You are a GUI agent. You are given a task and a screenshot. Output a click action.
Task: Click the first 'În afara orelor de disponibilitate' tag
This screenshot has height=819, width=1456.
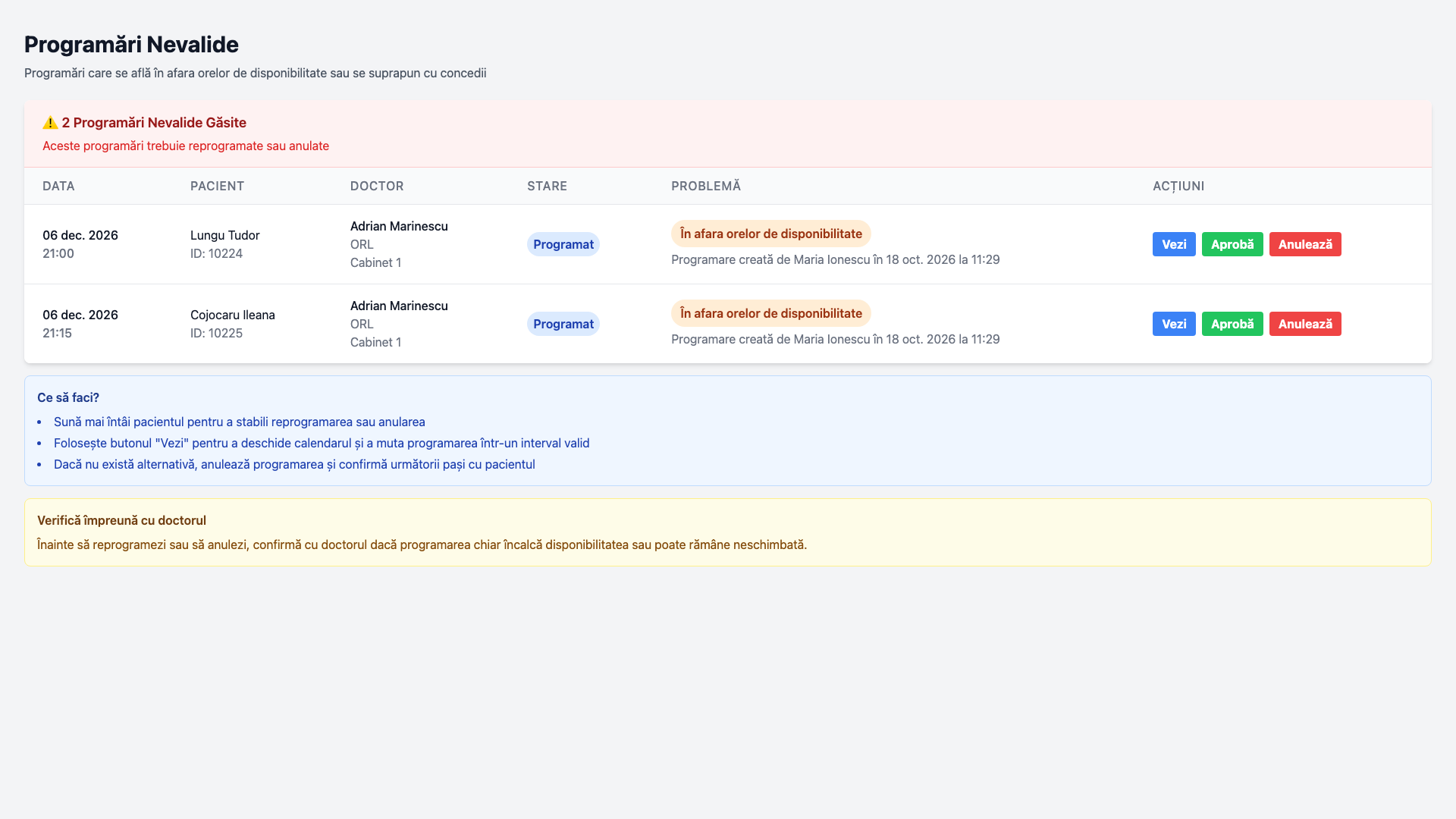(x=771, y=234)
